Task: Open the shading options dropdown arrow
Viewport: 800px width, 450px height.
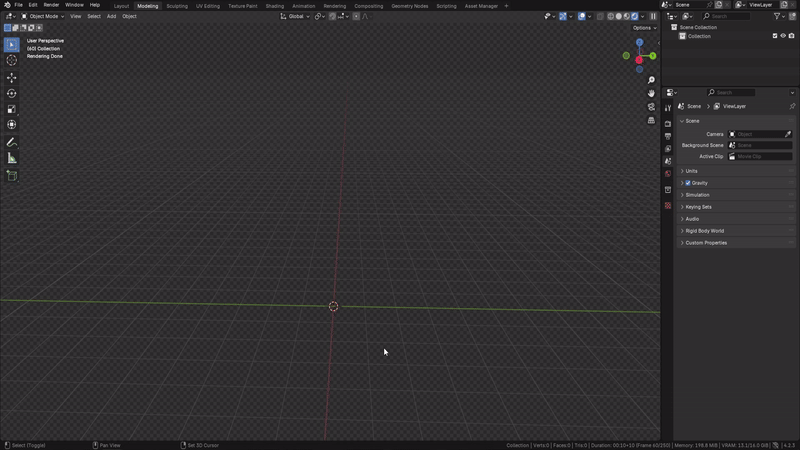Action: (642, 16)
